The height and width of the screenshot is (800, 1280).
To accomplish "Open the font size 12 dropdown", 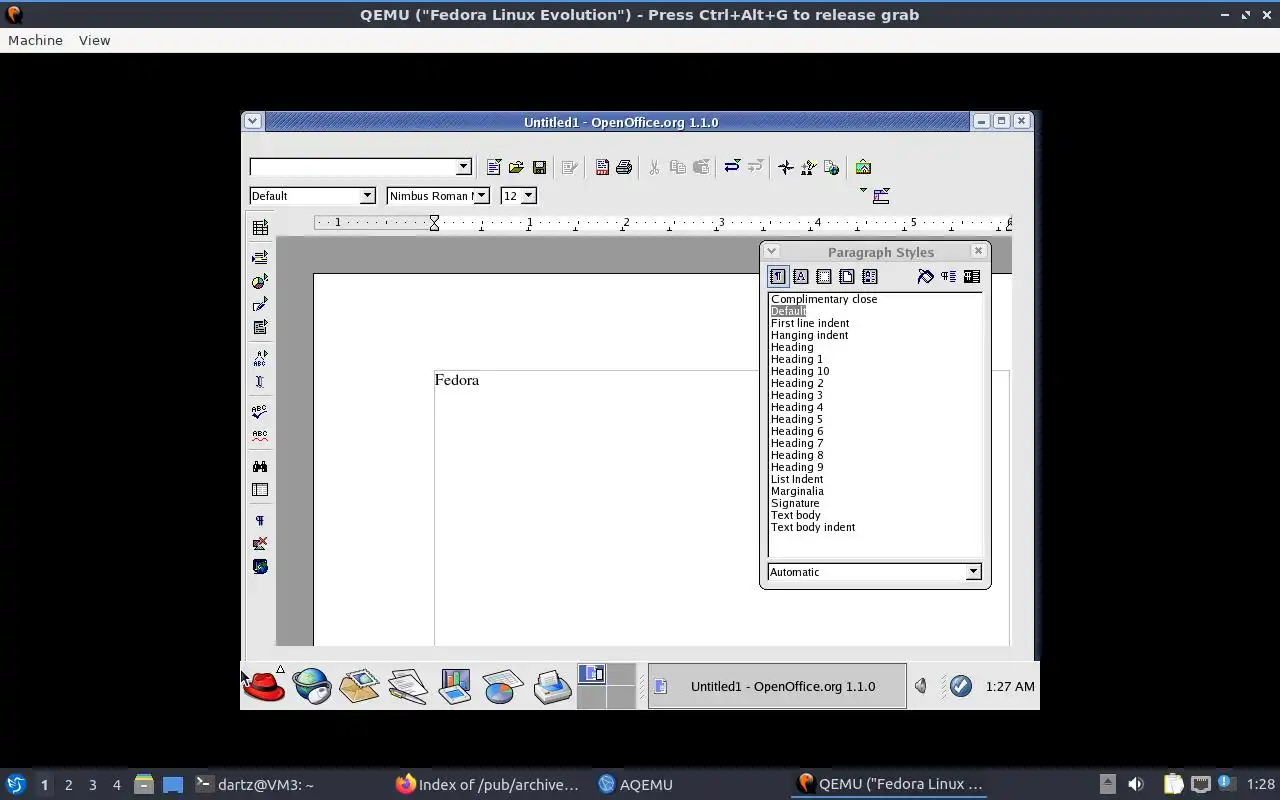I will (x=529, y=196).
